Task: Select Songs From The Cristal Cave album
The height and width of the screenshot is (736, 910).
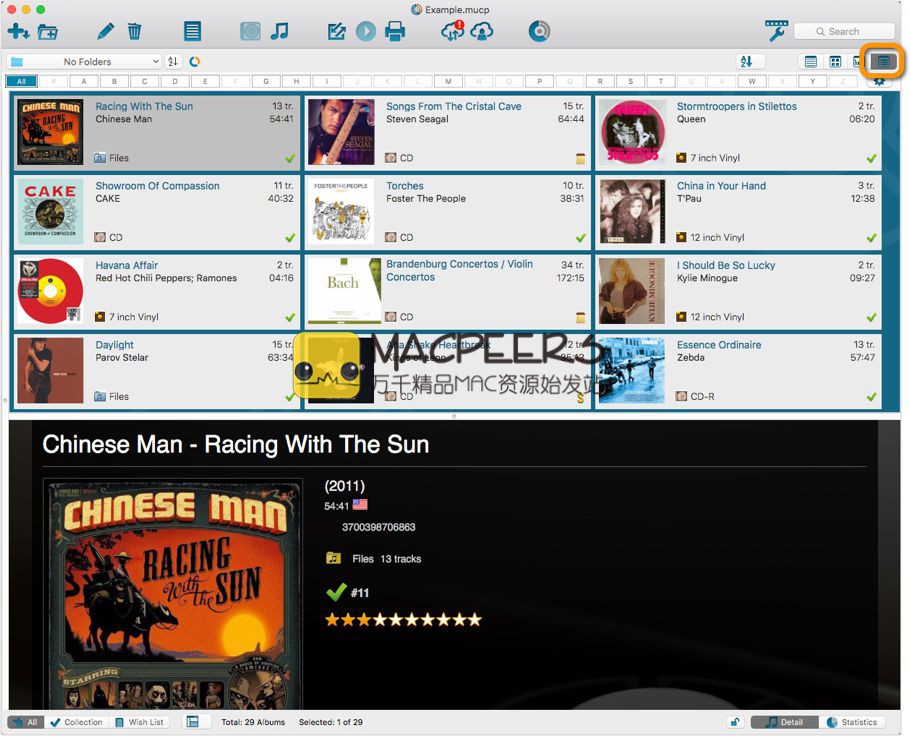Action: point(447,132)
